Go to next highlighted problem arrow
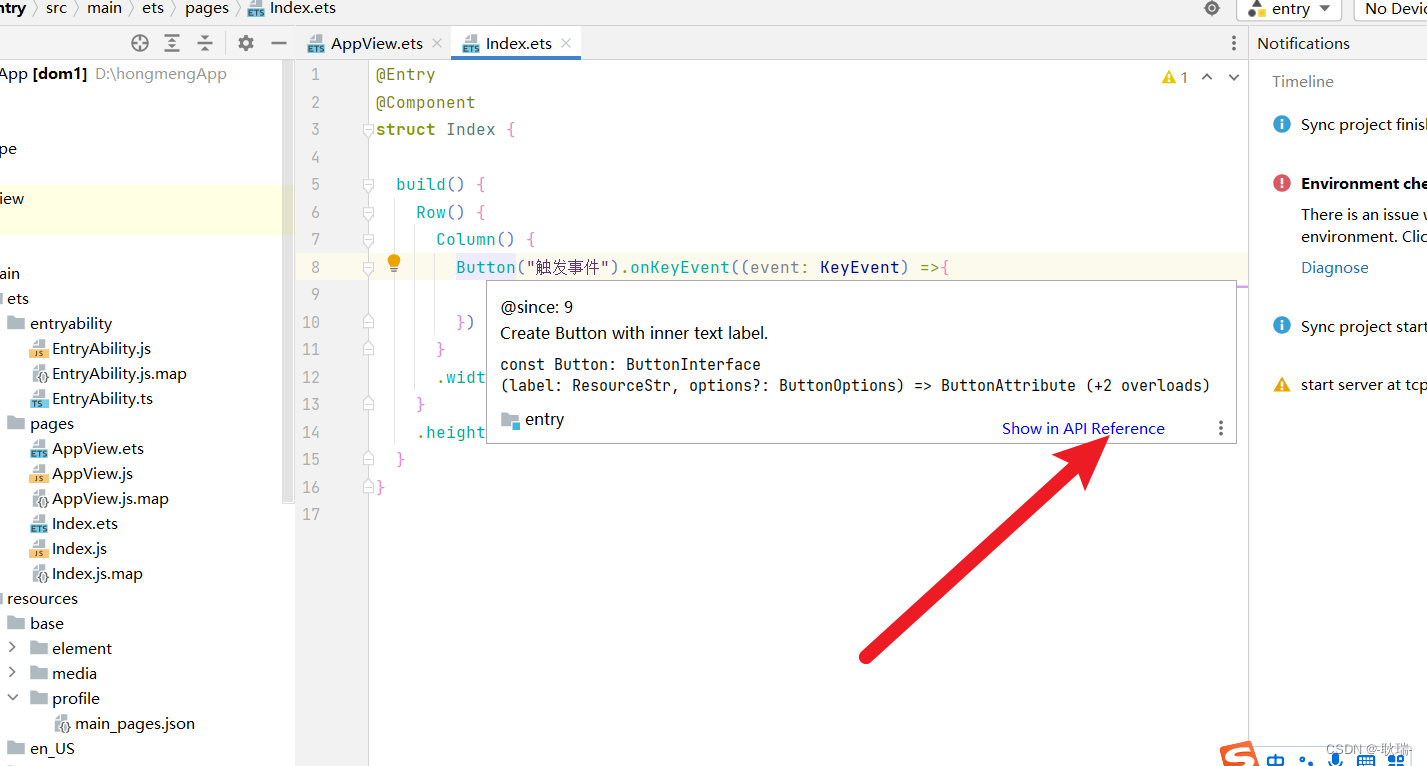The image size is (1427, 766). click(x=1234, y=77)
